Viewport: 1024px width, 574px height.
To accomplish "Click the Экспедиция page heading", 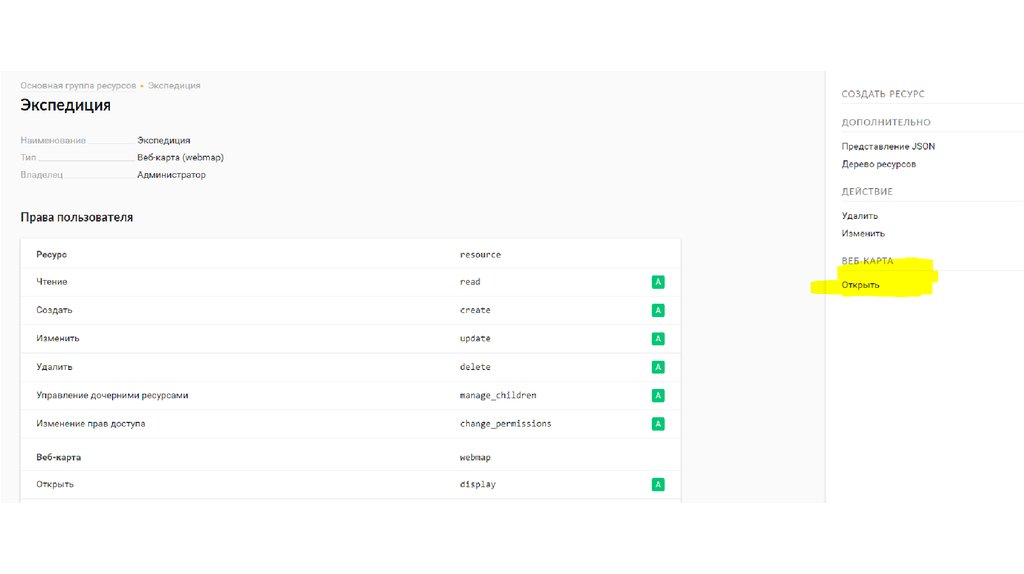I will click(x=65, y=105).
